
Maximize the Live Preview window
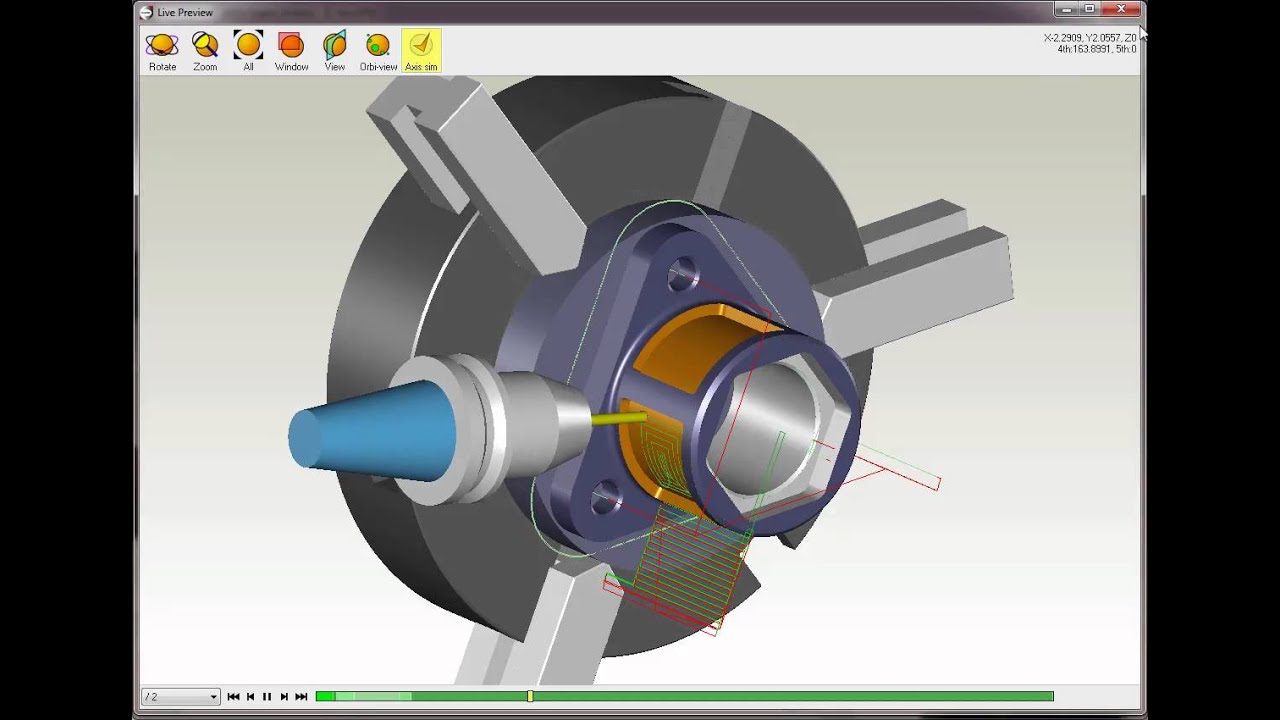tap(1090, 10)
